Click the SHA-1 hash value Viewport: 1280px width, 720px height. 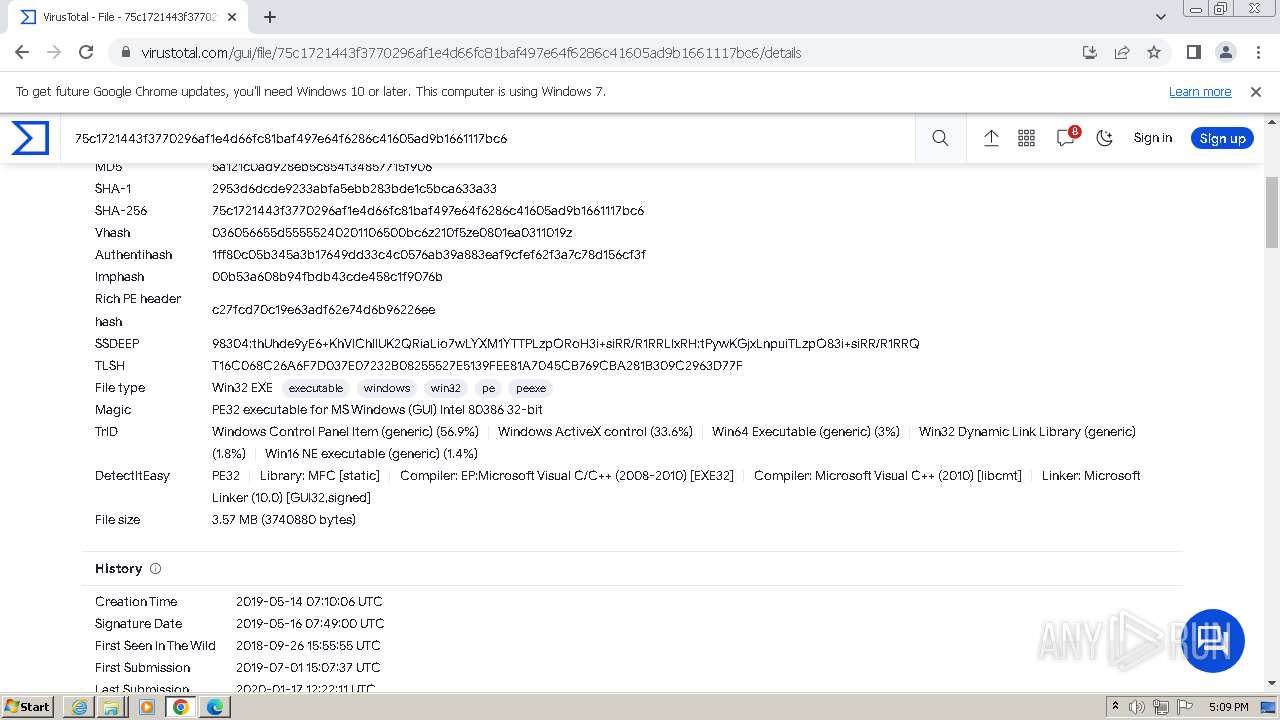click(354, 189)
